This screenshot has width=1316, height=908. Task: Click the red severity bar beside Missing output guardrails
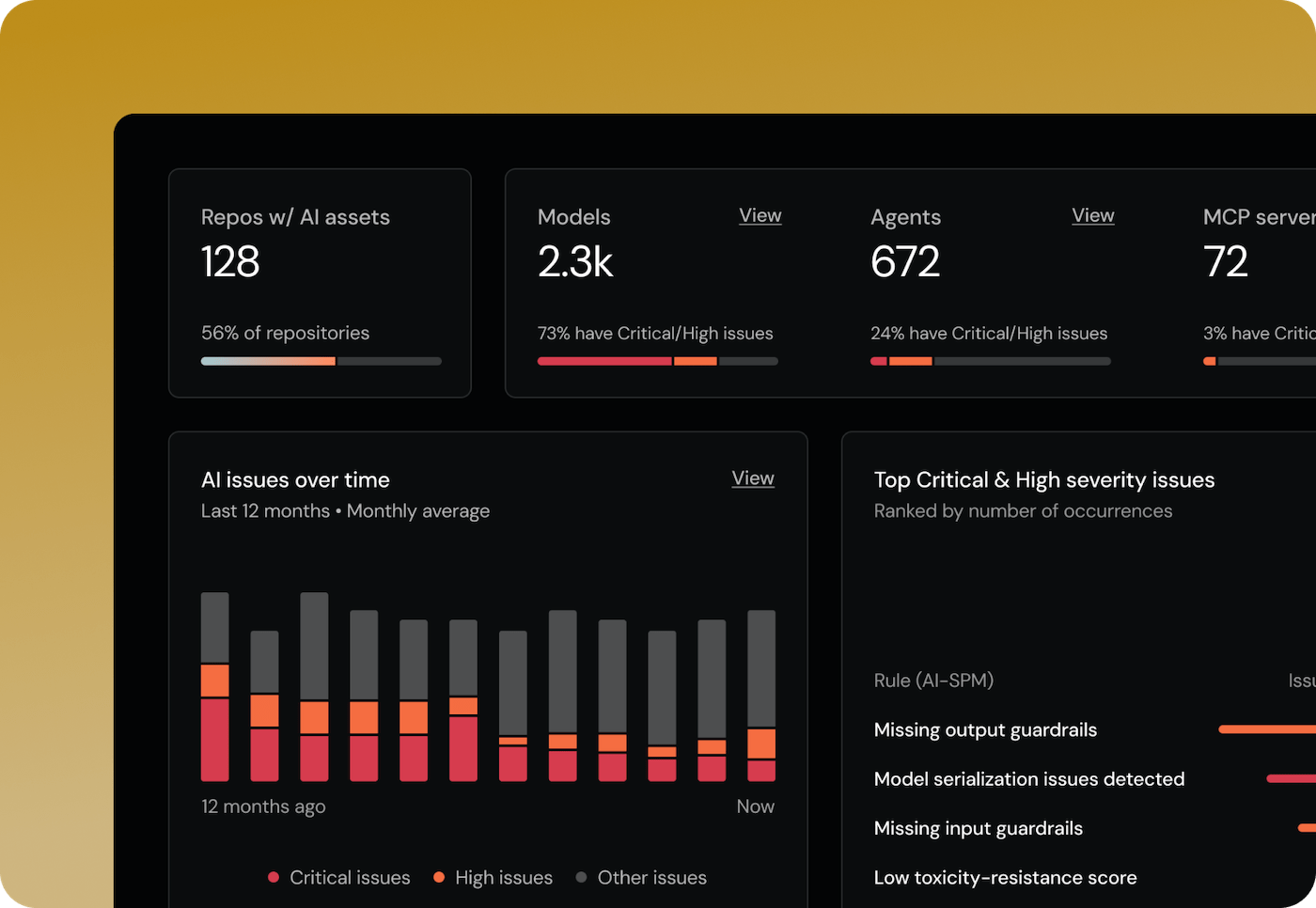coord(1264,728)
